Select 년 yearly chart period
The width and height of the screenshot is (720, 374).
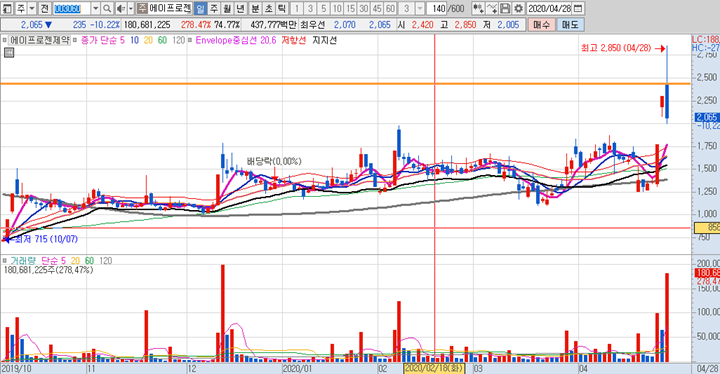point(241,8)
